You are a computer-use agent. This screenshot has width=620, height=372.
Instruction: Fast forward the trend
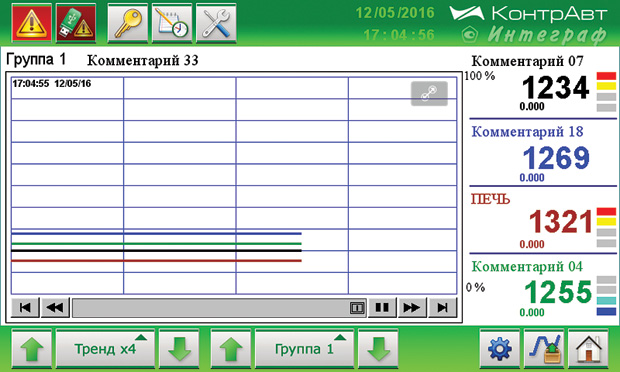pos(412,308)
